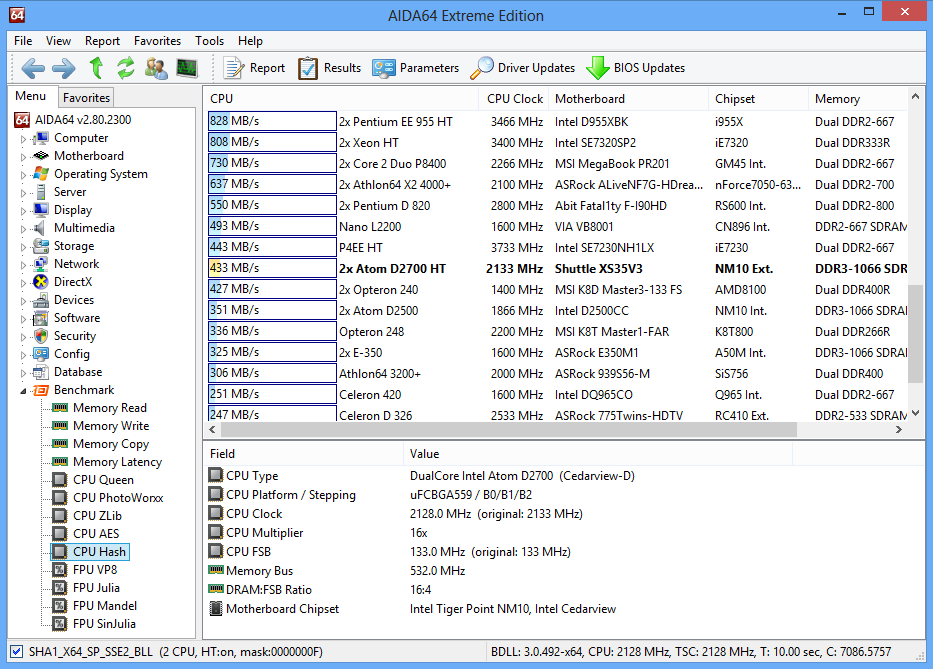Click the two-users toolbar icon
933x669 pixels.
[156, 68]
